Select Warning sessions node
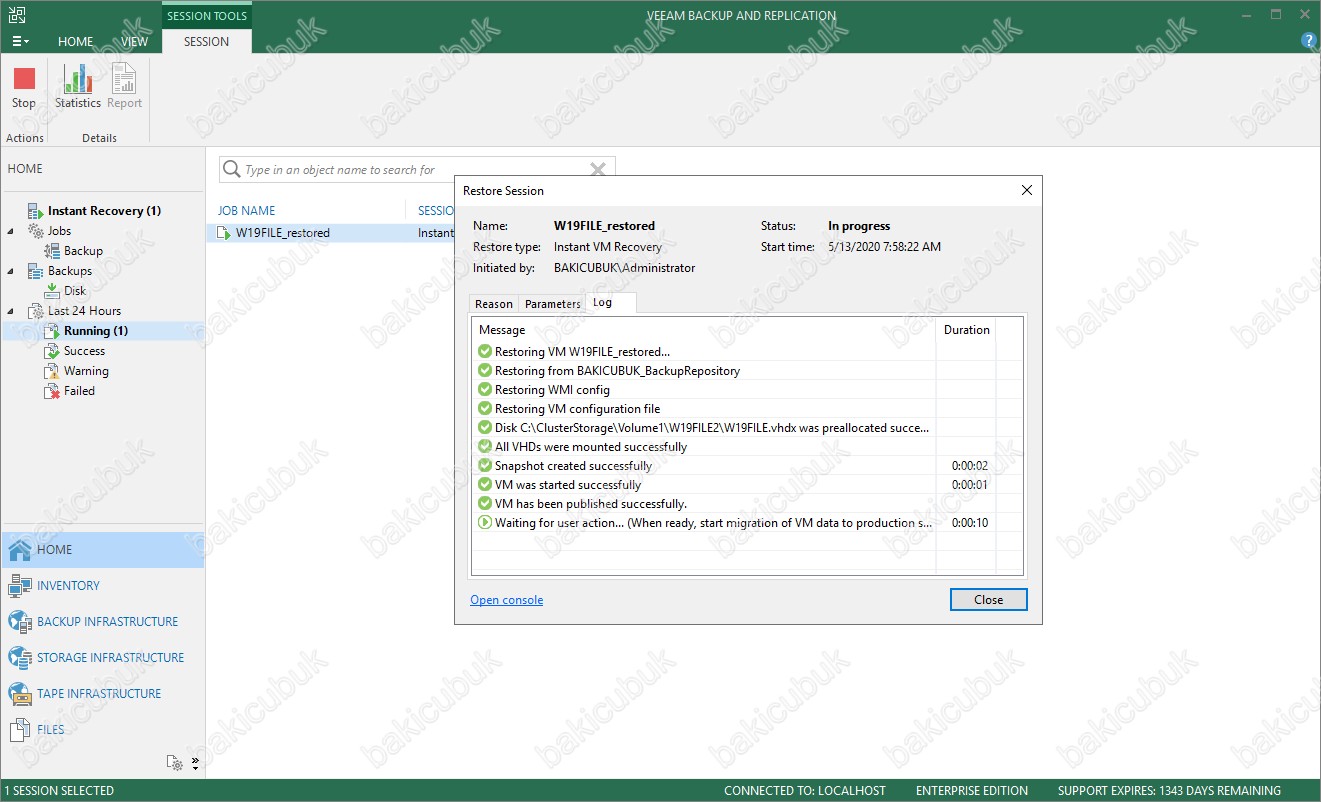 (86, 371)
